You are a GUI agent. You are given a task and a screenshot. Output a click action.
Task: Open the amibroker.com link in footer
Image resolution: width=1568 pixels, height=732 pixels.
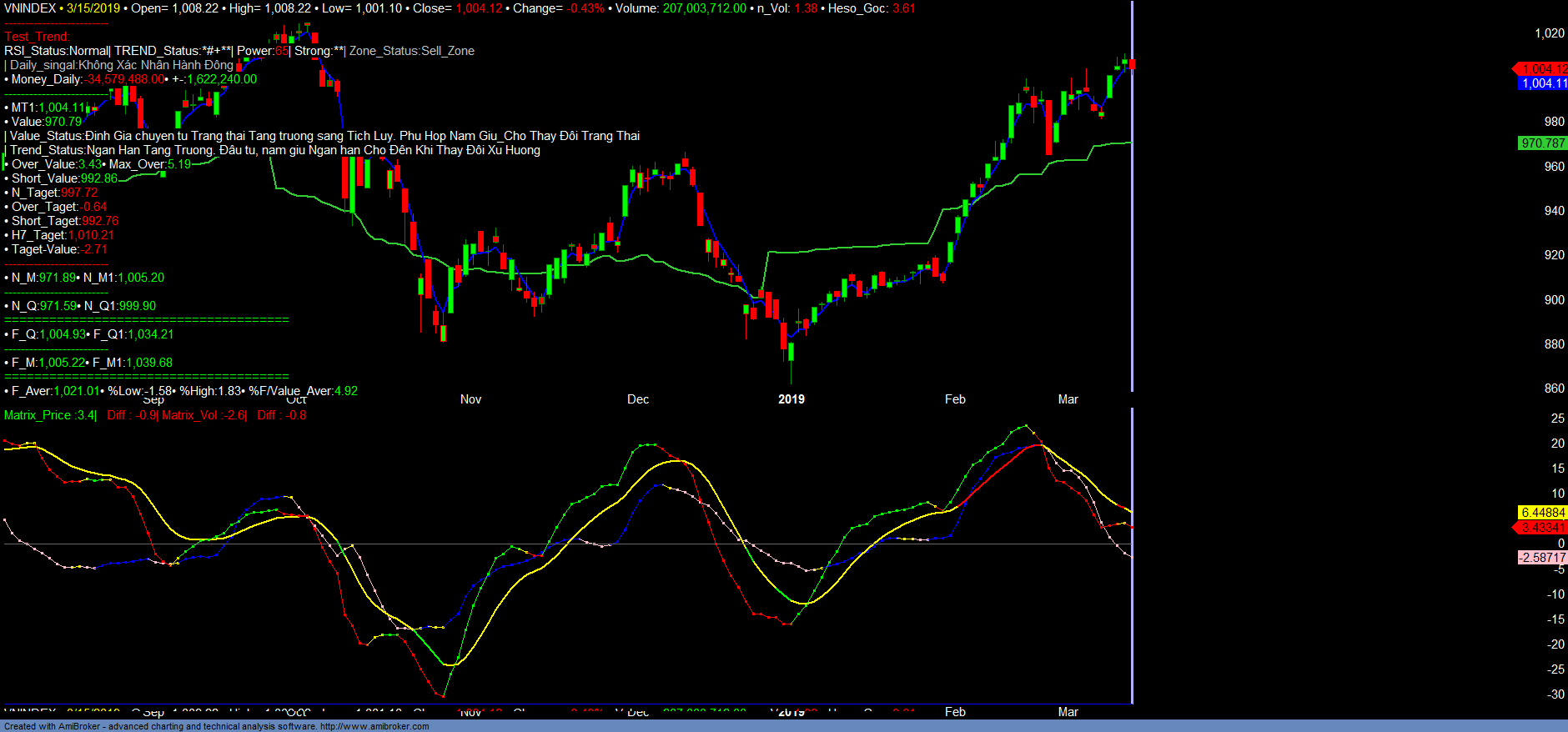click(374, 726)
